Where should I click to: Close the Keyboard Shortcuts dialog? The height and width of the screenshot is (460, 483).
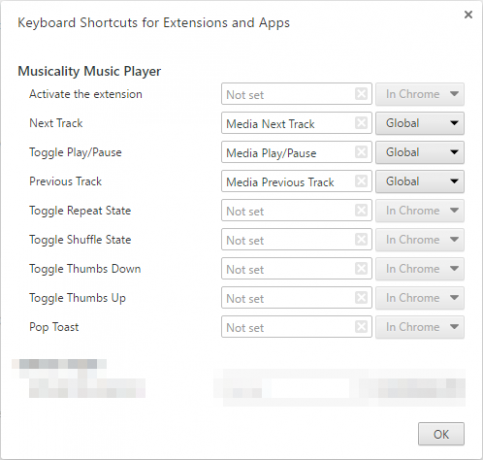[468, 14]
